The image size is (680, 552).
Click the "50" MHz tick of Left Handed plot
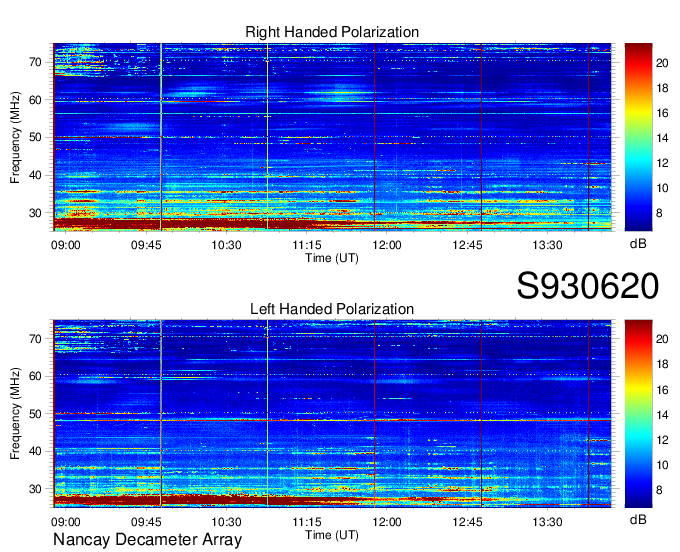coord(36,414)
